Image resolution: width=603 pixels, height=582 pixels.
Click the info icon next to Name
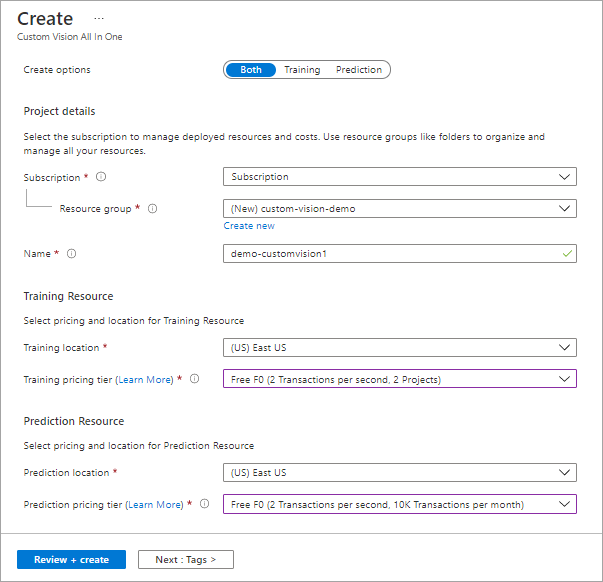pyautogui.click(x=71, y=254)
